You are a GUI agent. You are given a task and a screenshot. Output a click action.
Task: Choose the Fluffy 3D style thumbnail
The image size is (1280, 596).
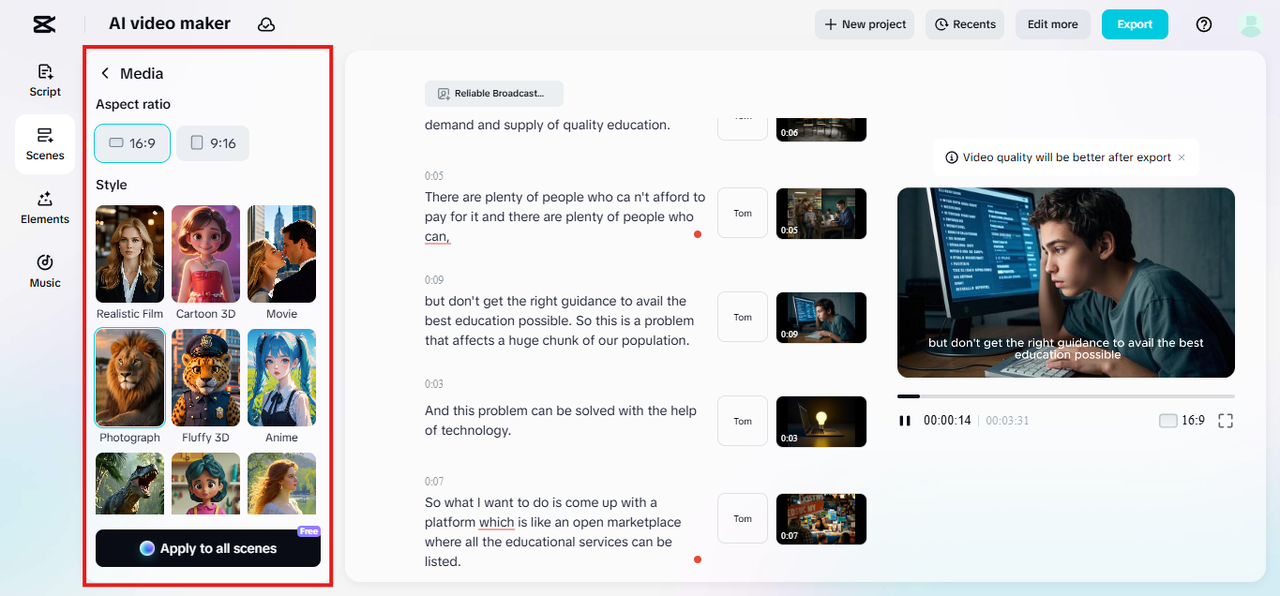point(206,378)
